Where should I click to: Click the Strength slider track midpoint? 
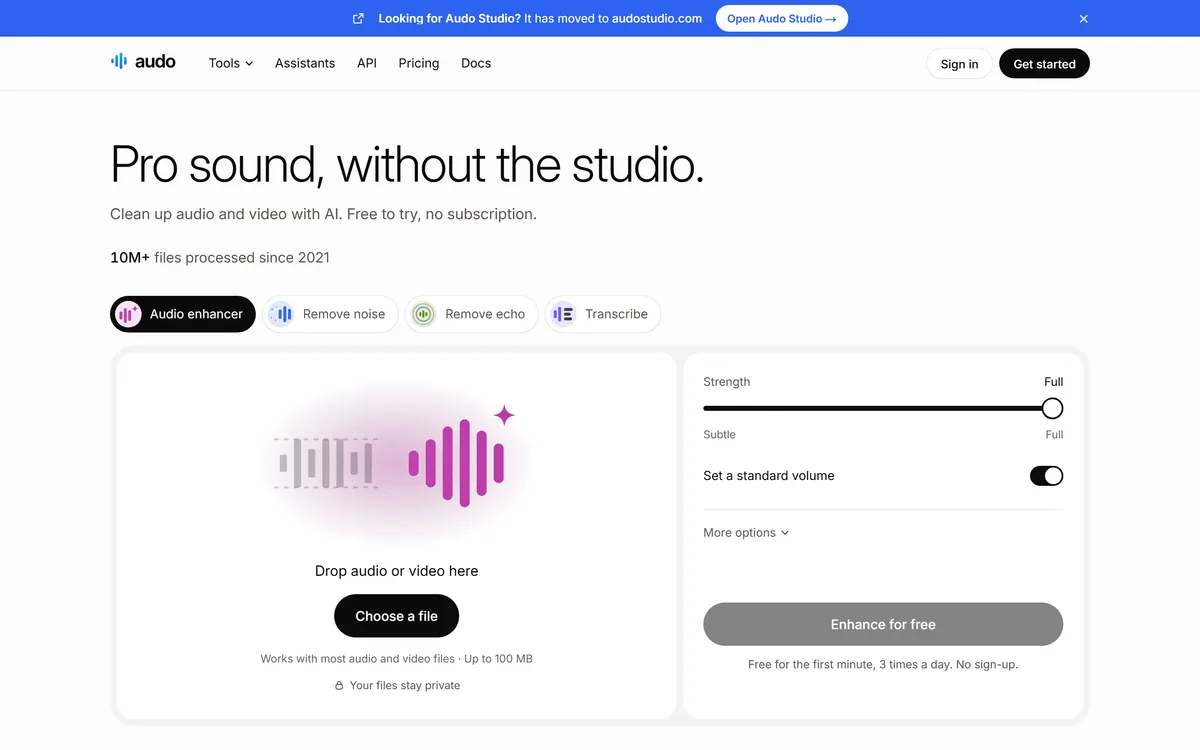click(x=883, y=408)
